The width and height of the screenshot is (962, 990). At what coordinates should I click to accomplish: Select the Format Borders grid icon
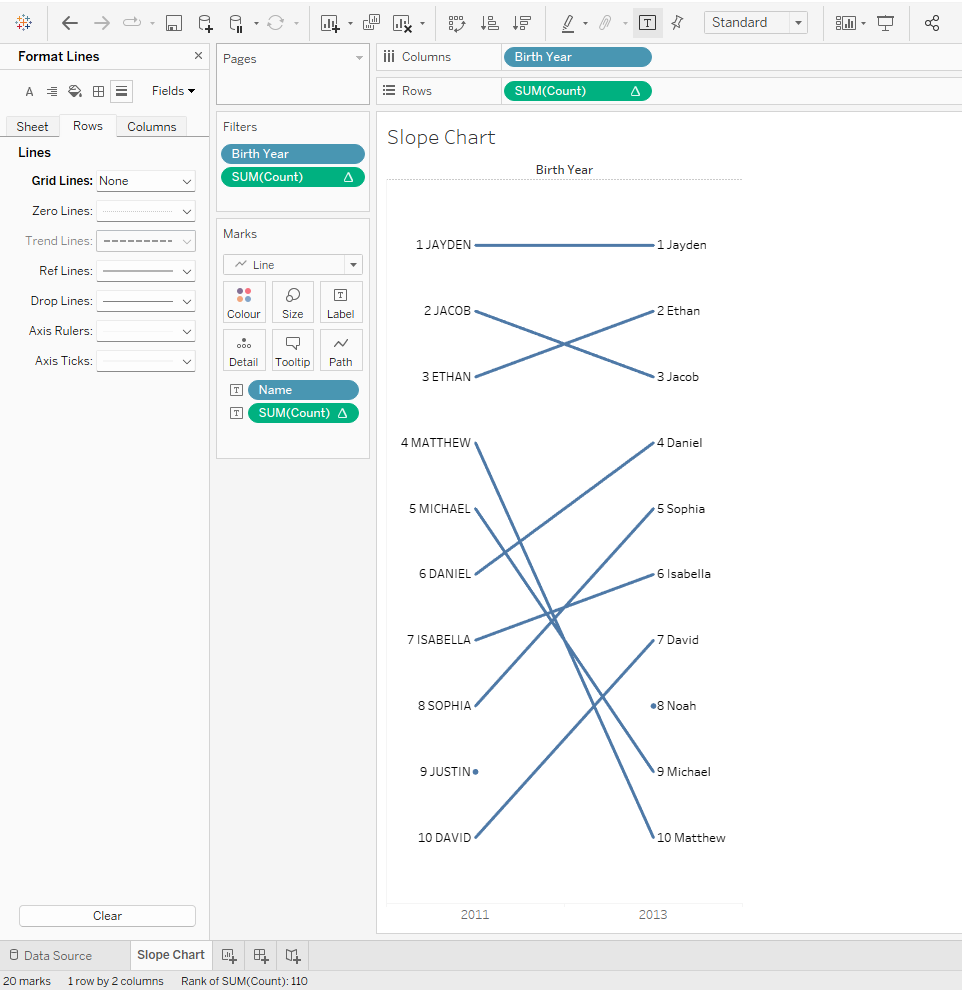coord(98,91)
